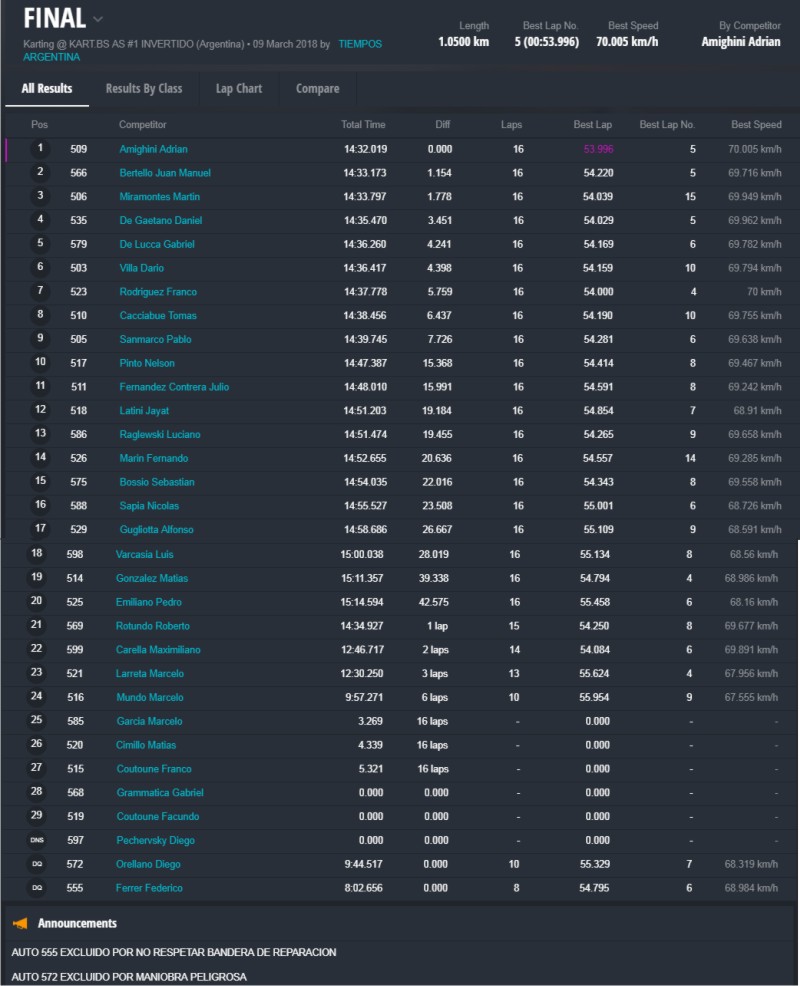Click the purple best lap time 53.996
Viewport: 800px width, 986px height.
pyautogui.click(x=598, y=149)
